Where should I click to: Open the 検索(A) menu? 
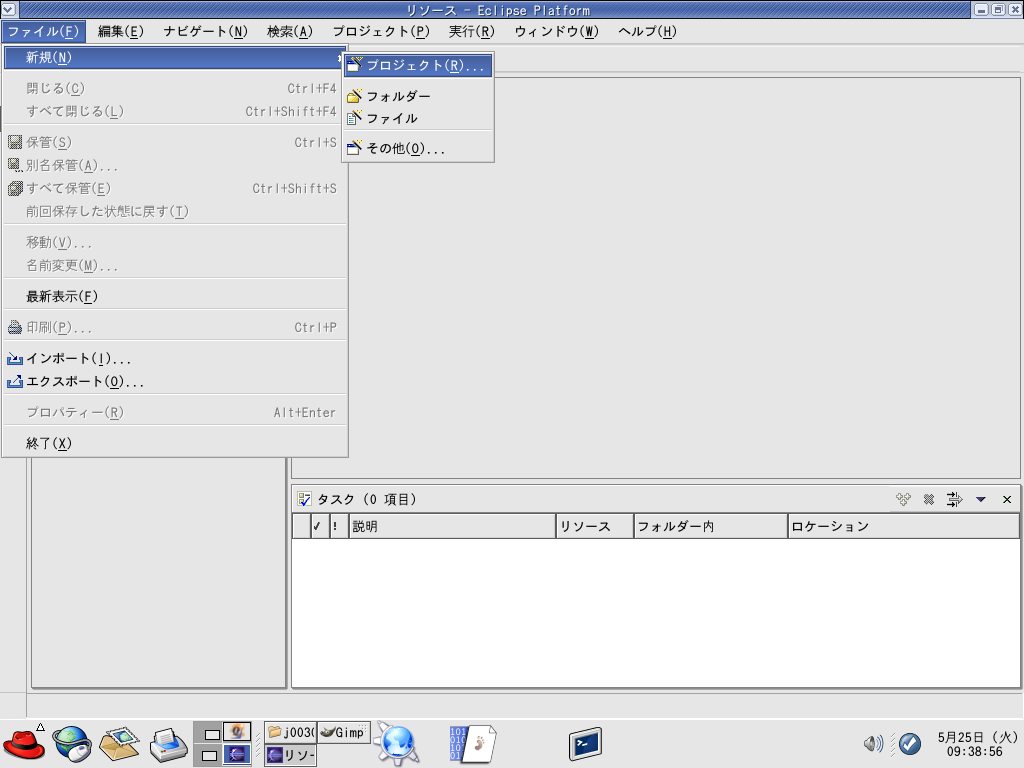point(289,31)
